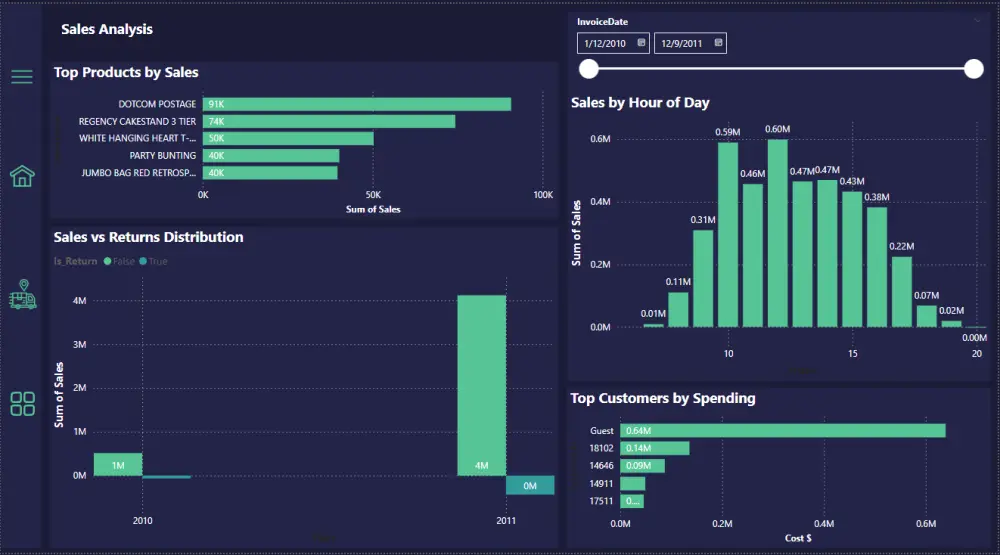Select the 2011 sales bar labeled 4M

point(482,385)
